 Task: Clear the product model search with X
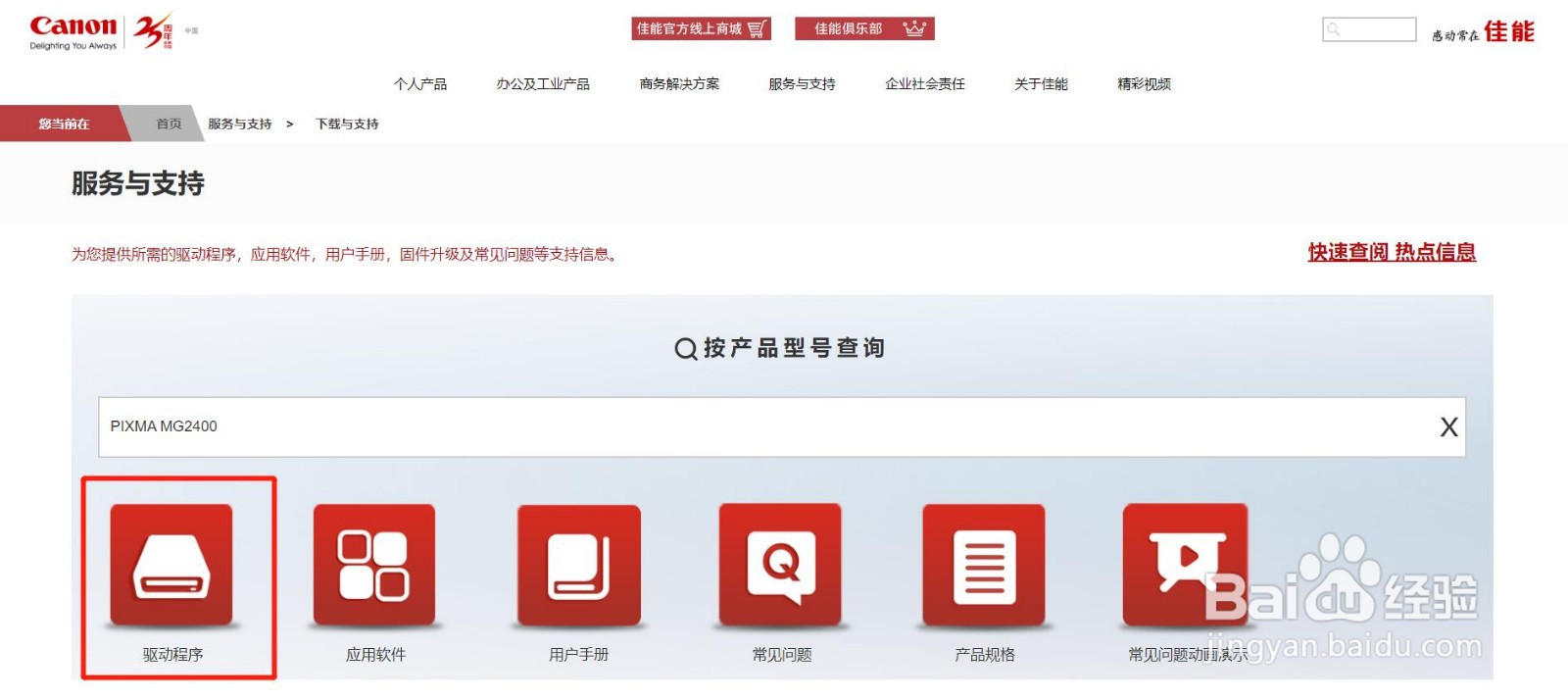click(1448, 426)
